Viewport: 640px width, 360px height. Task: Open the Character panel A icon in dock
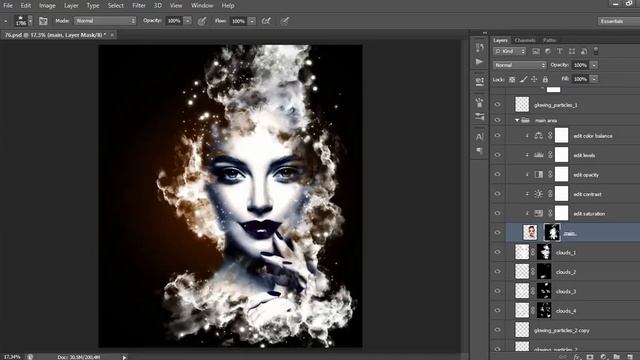click(x=480, y=136)
